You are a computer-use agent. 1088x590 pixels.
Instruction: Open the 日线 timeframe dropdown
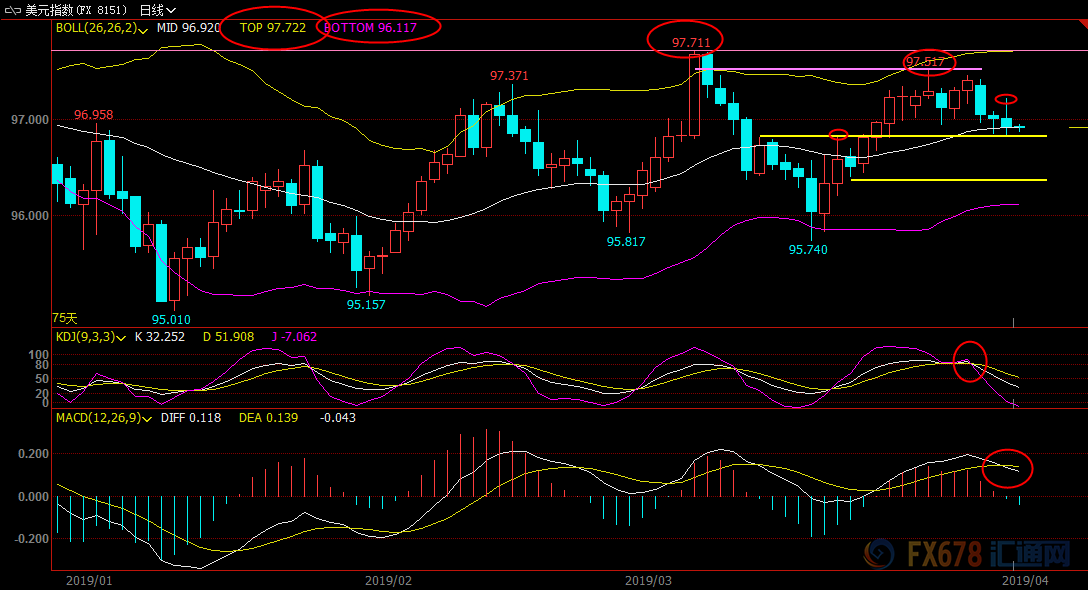pos(157,10)
